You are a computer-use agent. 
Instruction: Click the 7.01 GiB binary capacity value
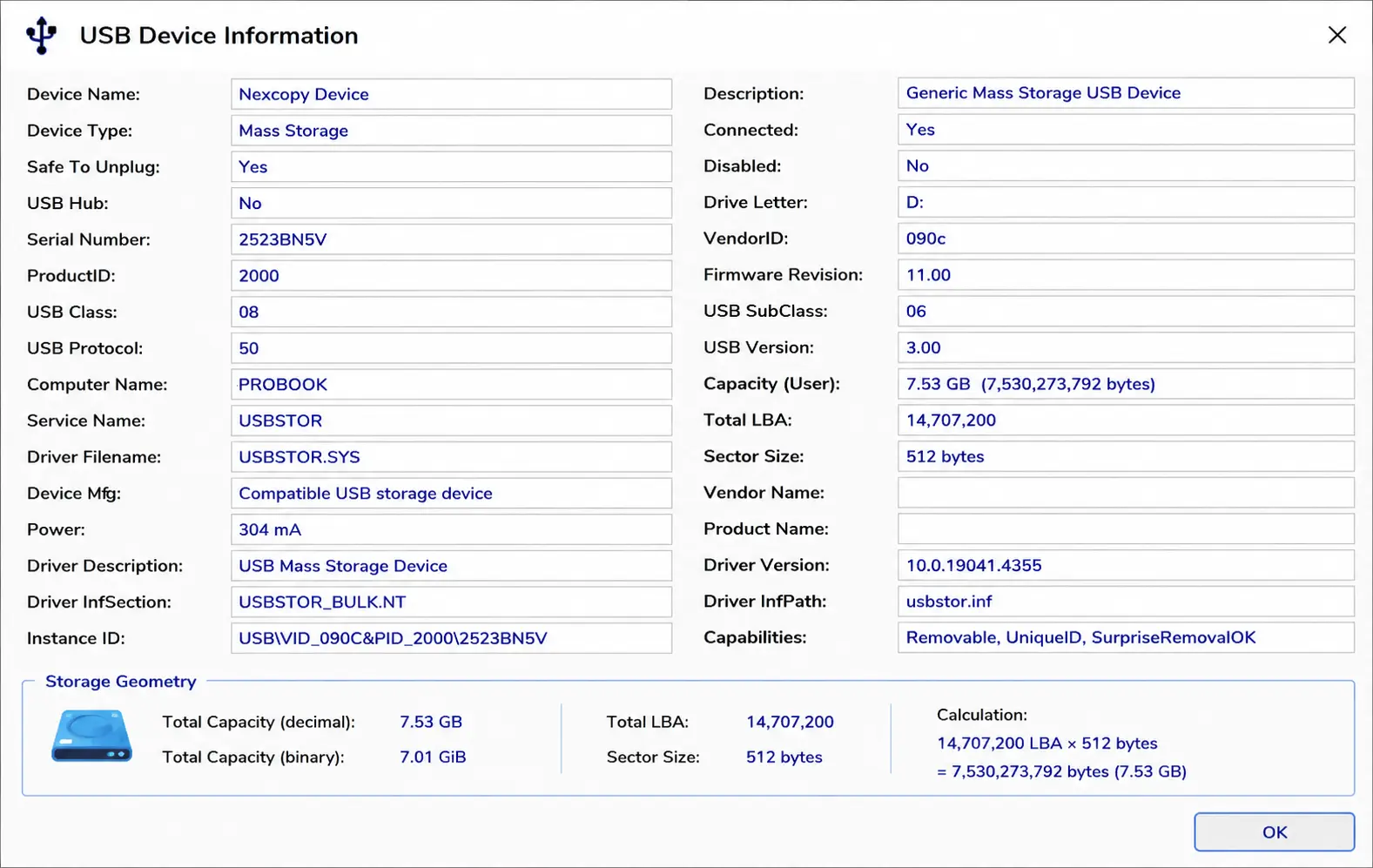[433, 757]
